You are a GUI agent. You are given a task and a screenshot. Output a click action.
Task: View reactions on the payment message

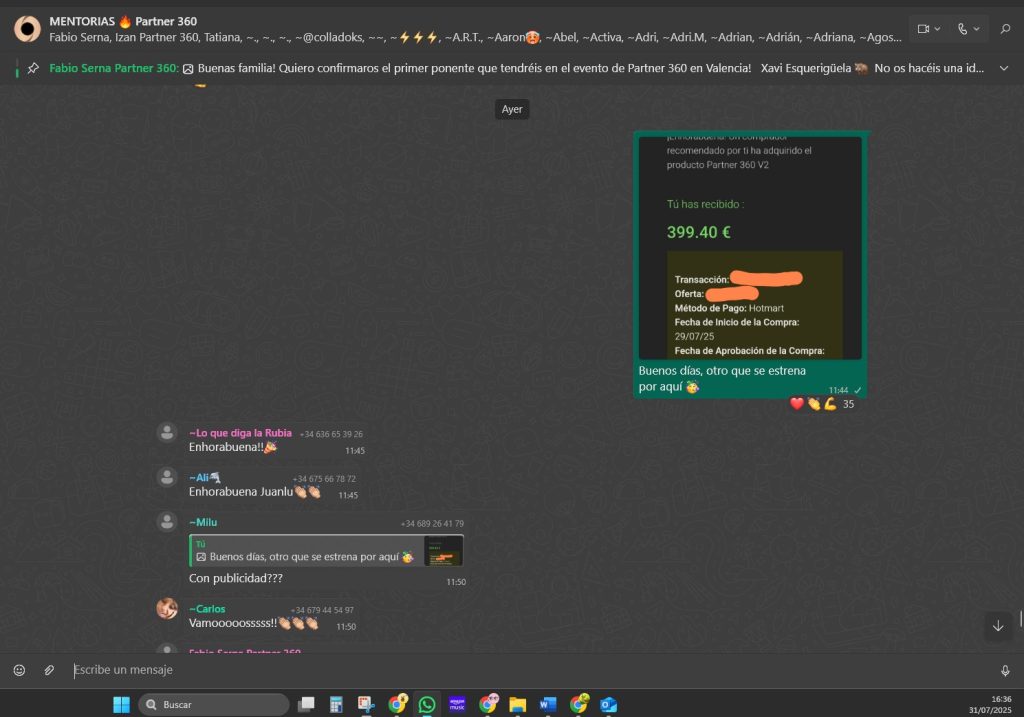click(821, 404)
